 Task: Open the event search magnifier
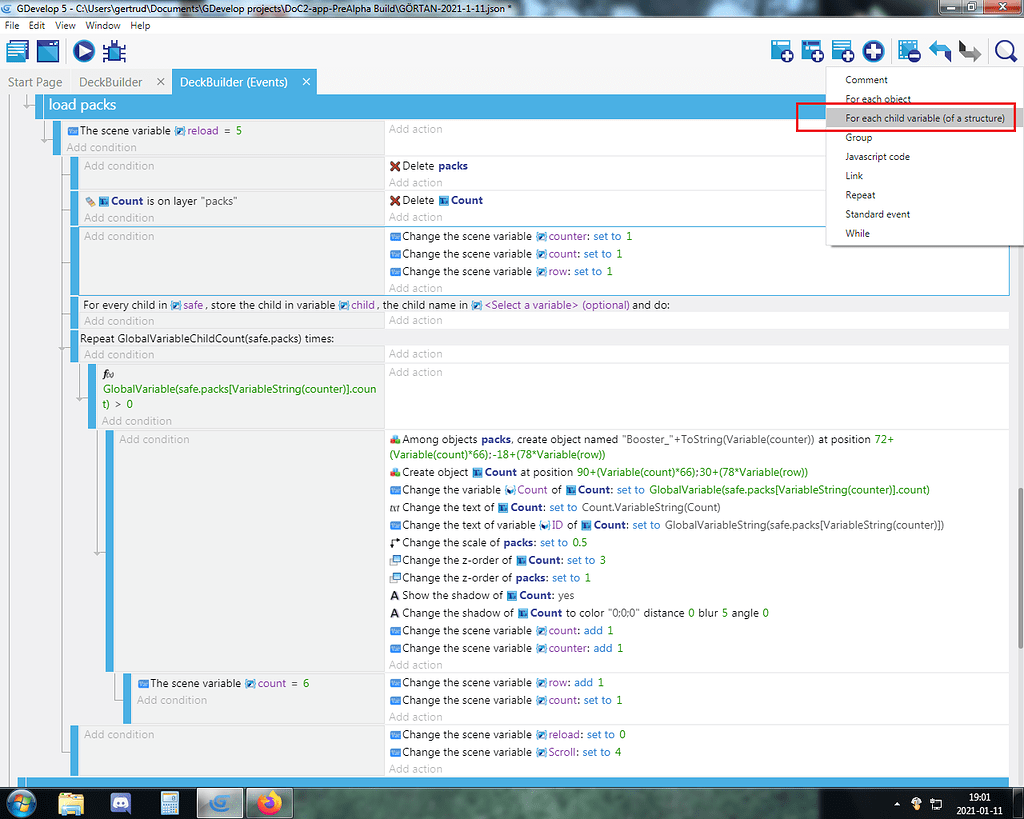[1005, 50]
